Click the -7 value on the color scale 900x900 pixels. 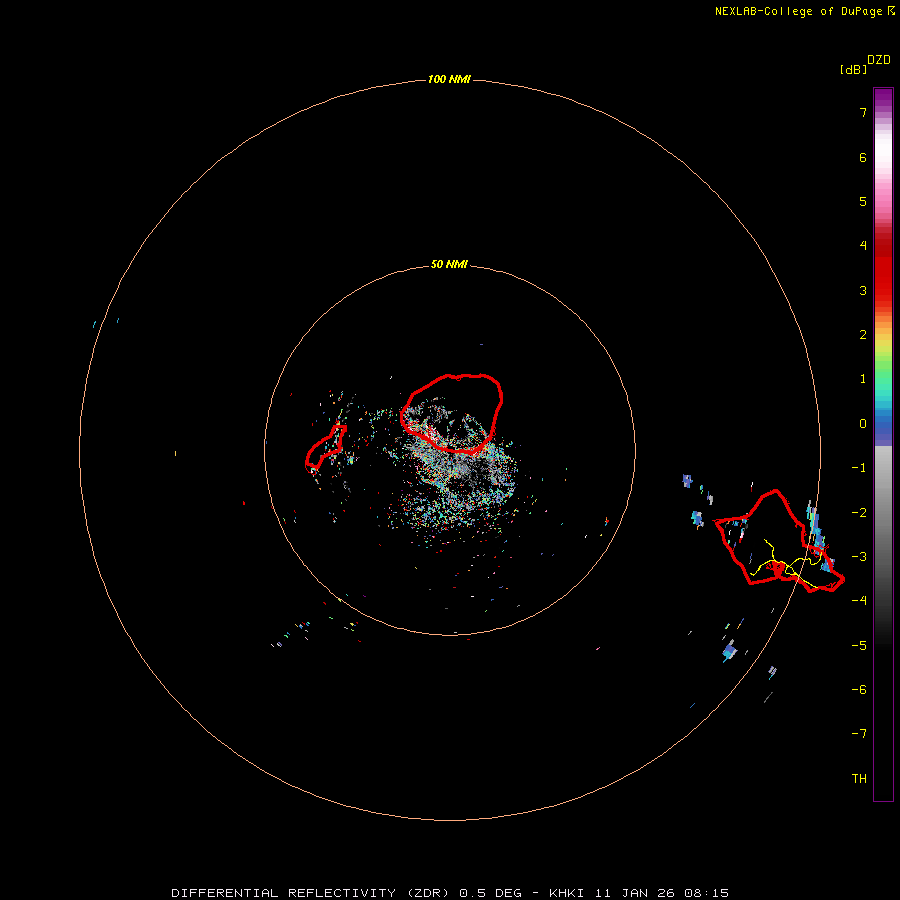click(859, 734)
